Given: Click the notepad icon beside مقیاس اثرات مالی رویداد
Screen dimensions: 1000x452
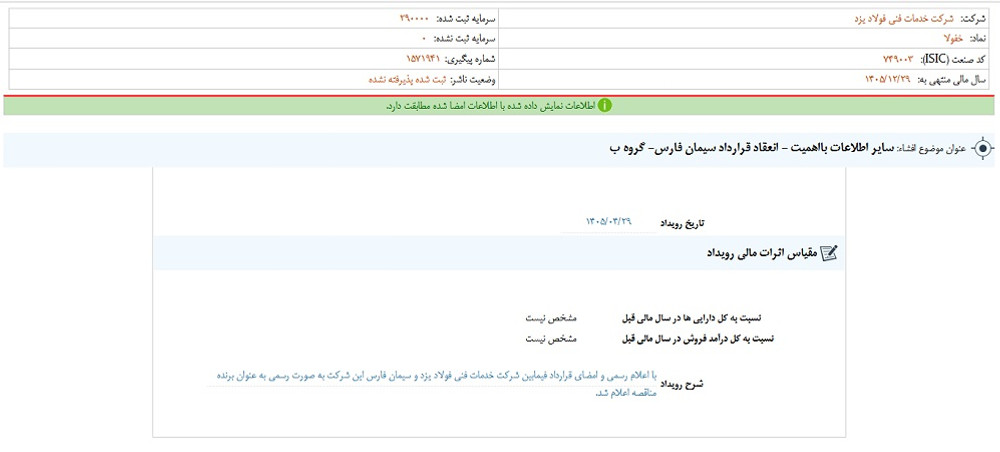Looking at the screenshot, I should point(828,253).
